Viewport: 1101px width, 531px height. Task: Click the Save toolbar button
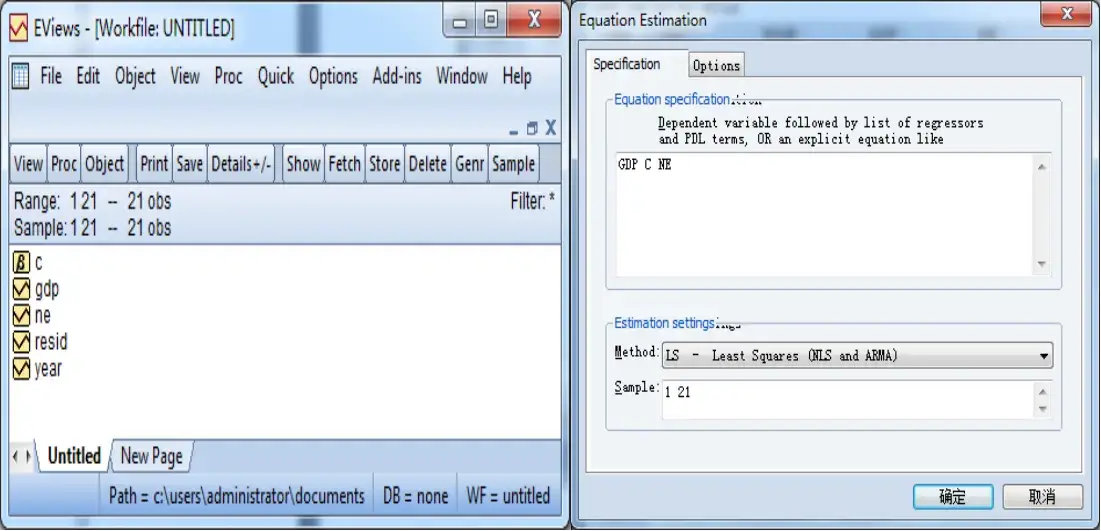click(190, 164)
